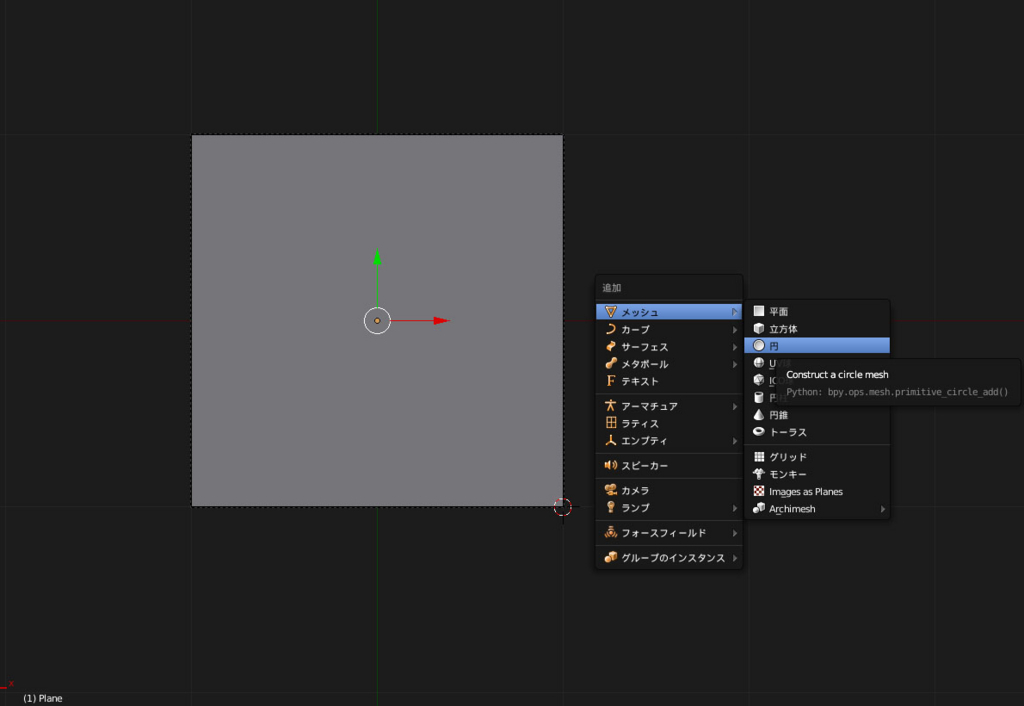
Task: Click the Images as Planes checker icon
Action: click(759, 491)
